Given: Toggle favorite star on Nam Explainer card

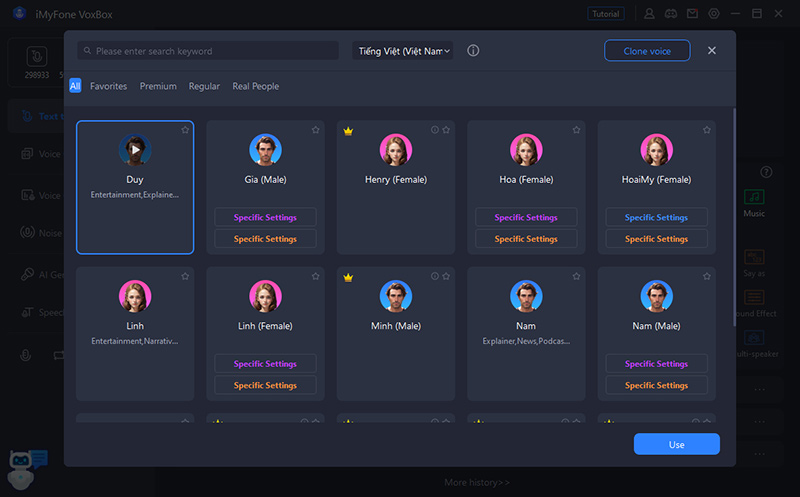Looking at the screenshot, I should [577, 277].
